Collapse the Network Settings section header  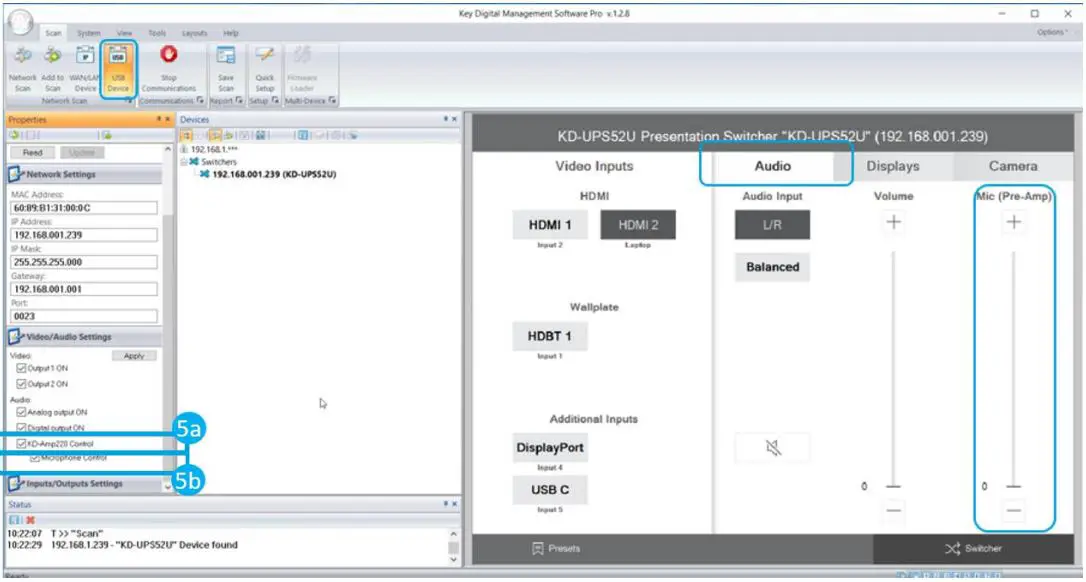coord(85,174)
